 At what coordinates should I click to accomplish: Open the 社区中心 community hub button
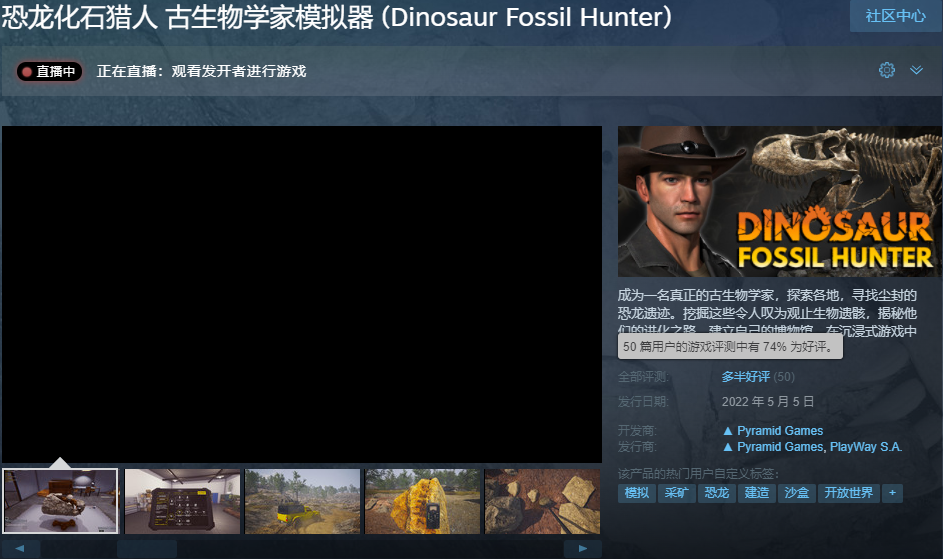895,16
